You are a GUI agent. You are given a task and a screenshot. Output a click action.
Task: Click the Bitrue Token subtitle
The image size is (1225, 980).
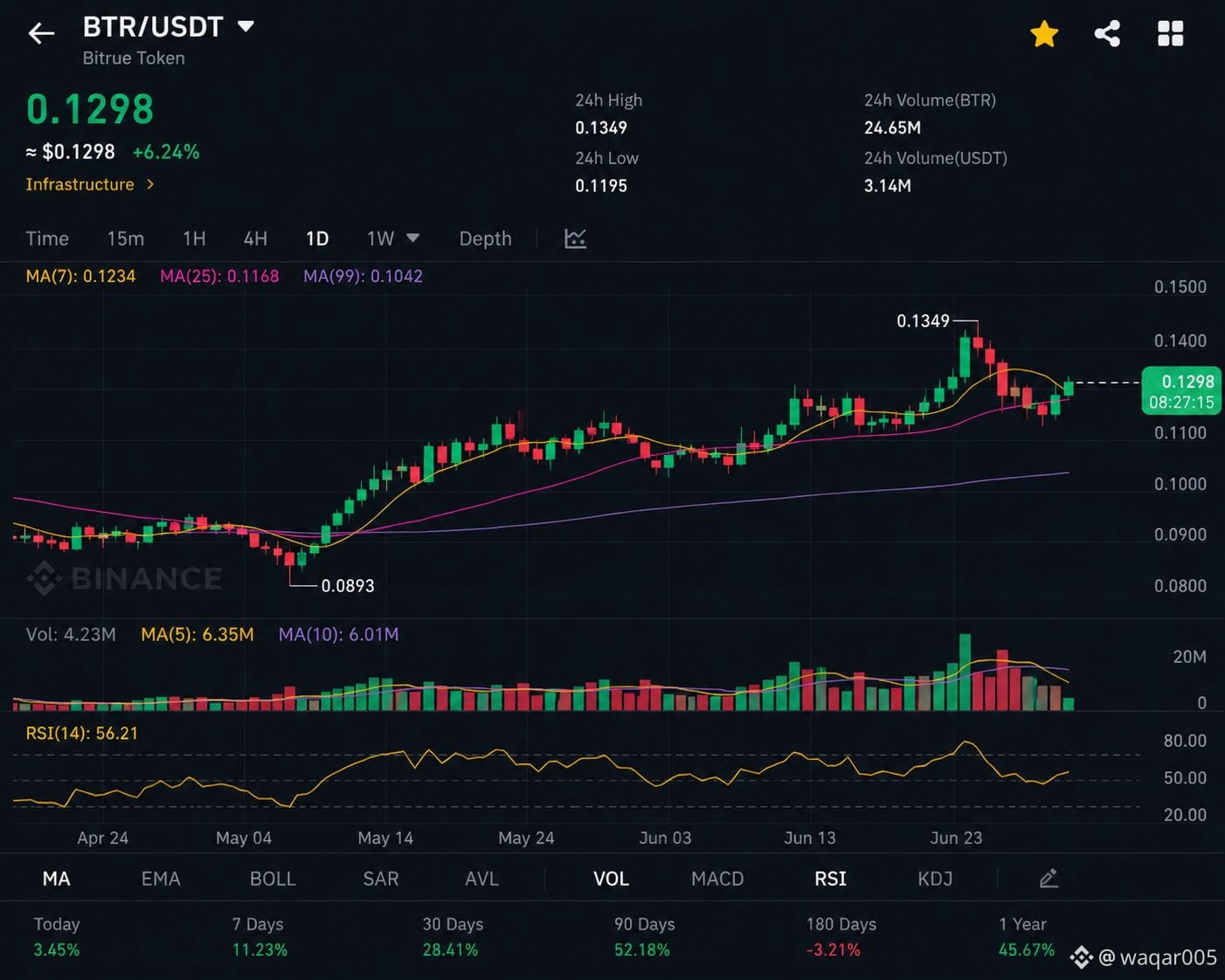coord(134,58)
